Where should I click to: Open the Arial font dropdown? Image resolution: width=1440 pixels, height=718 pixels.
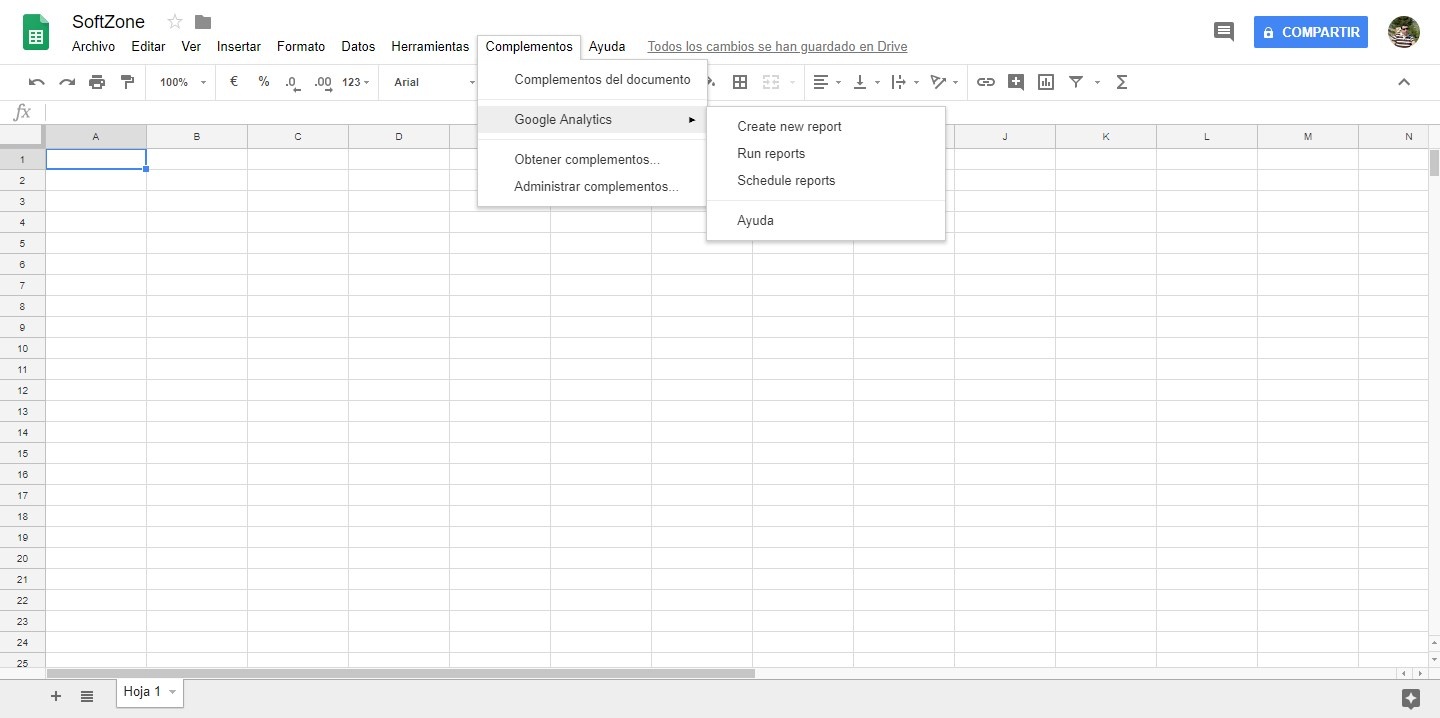[432, 82]
